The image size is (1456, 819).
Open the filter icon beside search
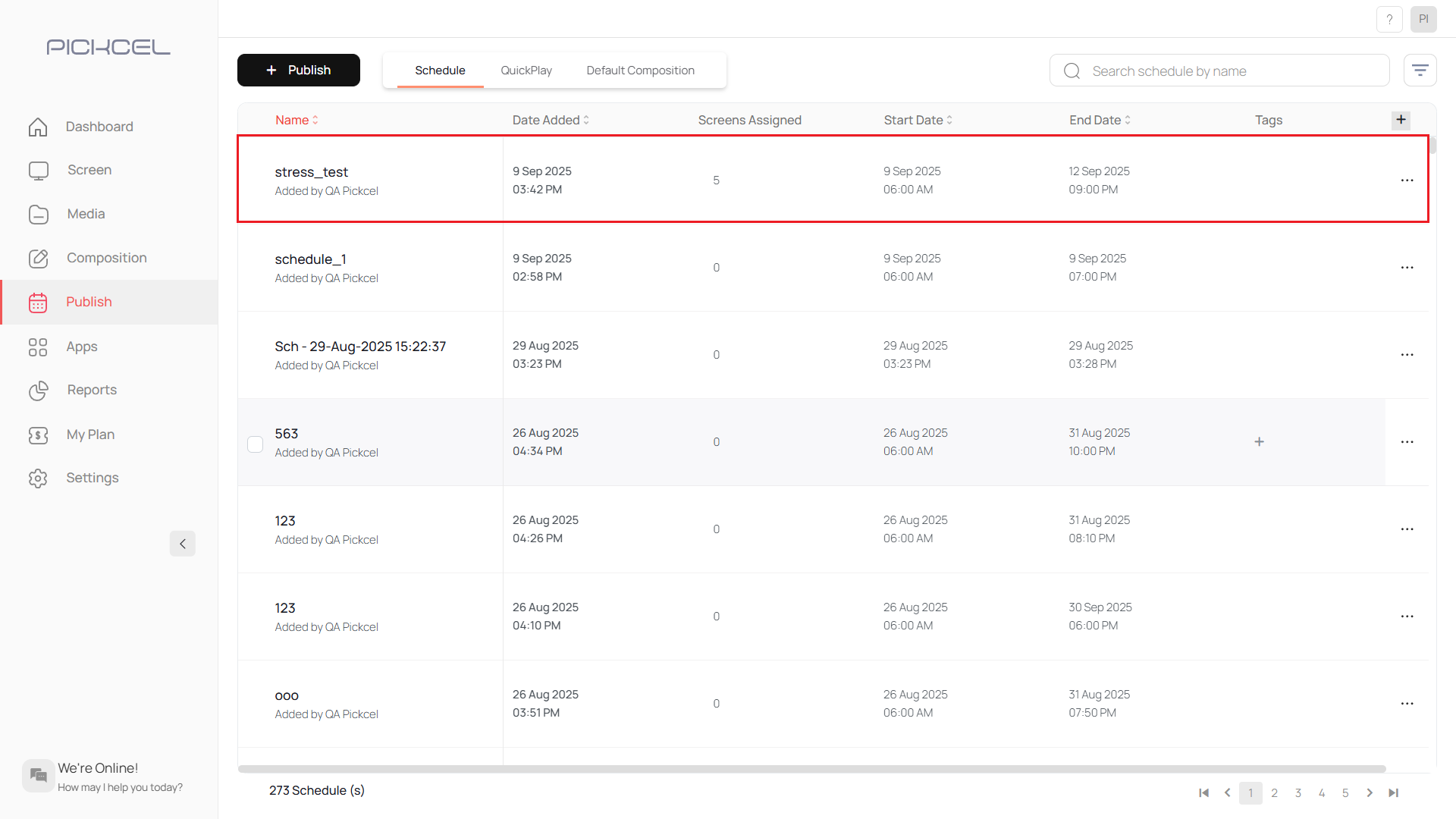1420,71
